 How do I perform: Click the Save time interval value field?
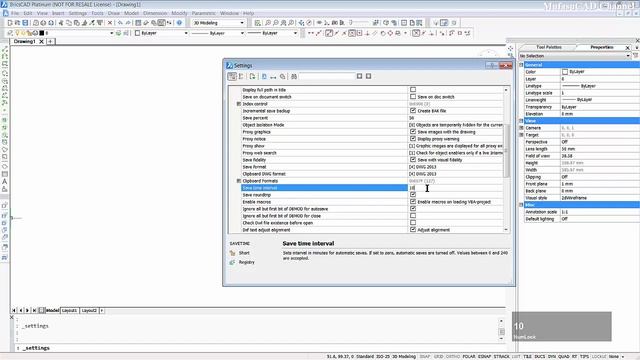pos(456,188)
